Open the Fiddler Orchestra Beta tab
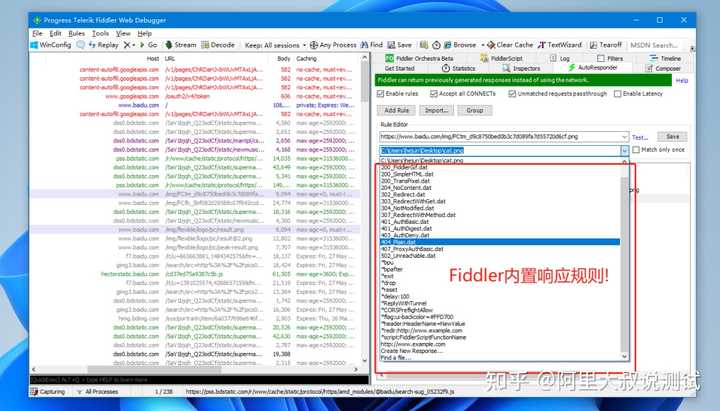The height and width of the screenshot is (411, 720). 419,58
